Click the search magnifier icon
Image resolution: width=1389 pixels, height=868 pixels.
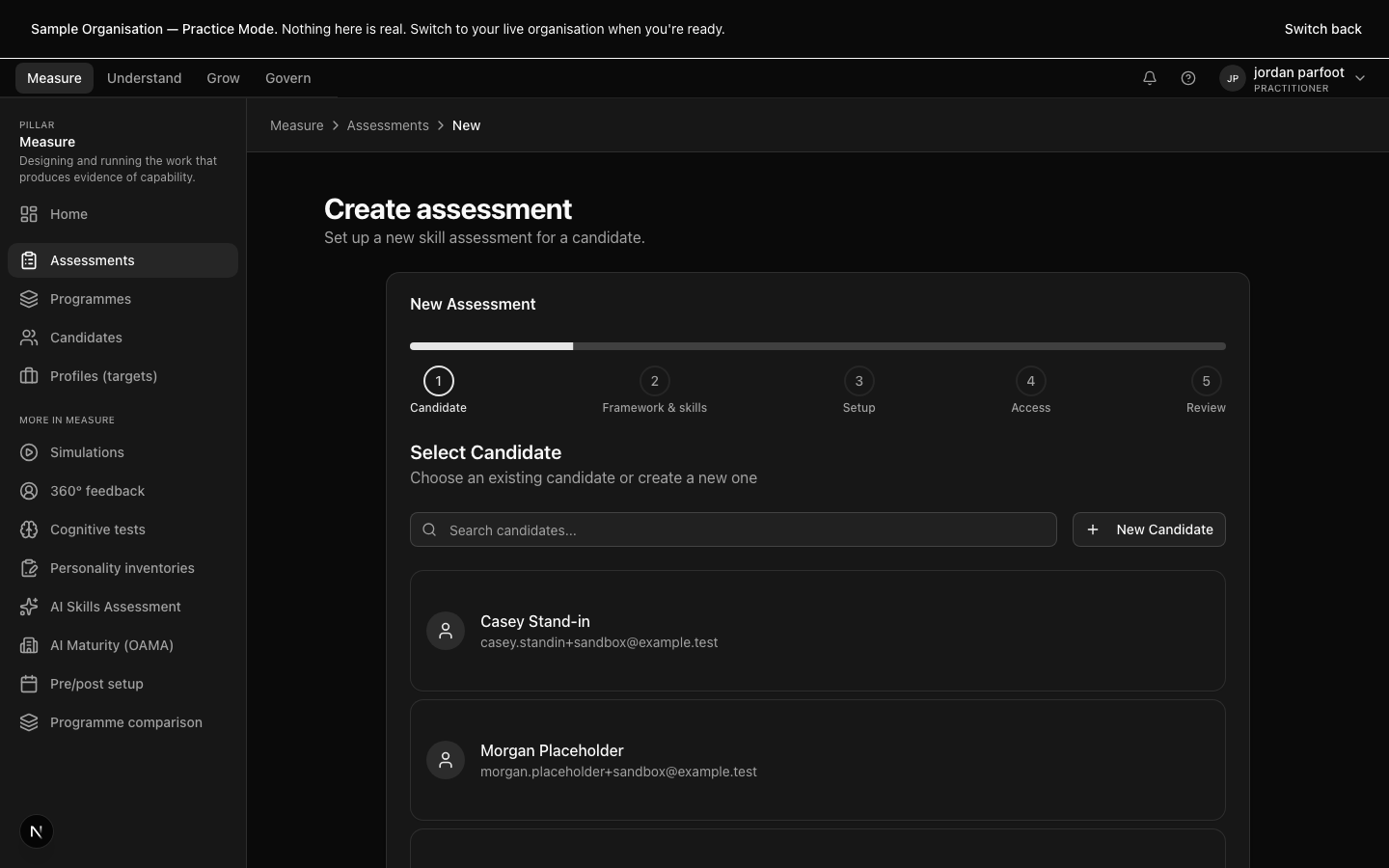(x=429, y=529)
